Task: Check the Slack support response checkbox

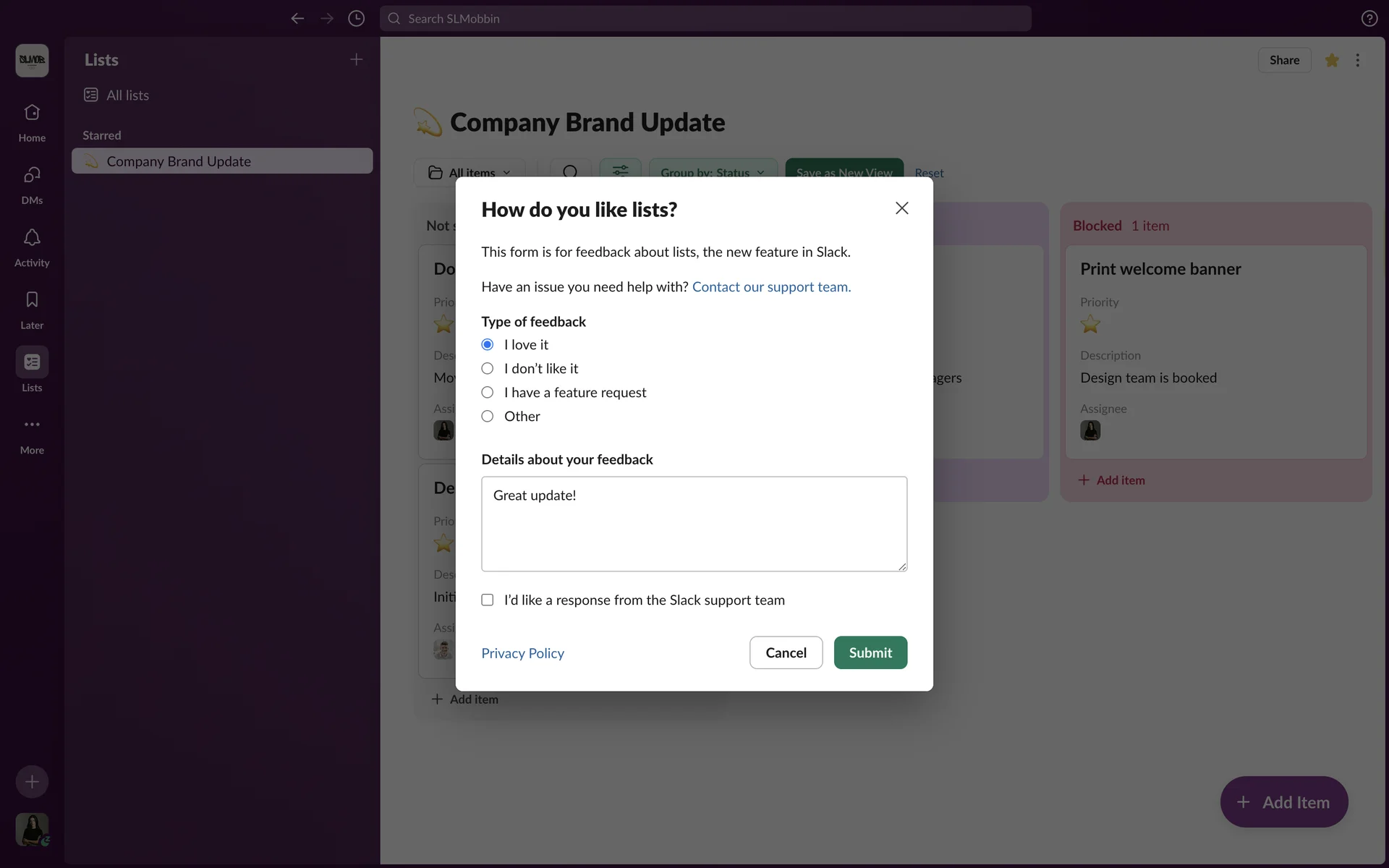Action: coord(488,600)
